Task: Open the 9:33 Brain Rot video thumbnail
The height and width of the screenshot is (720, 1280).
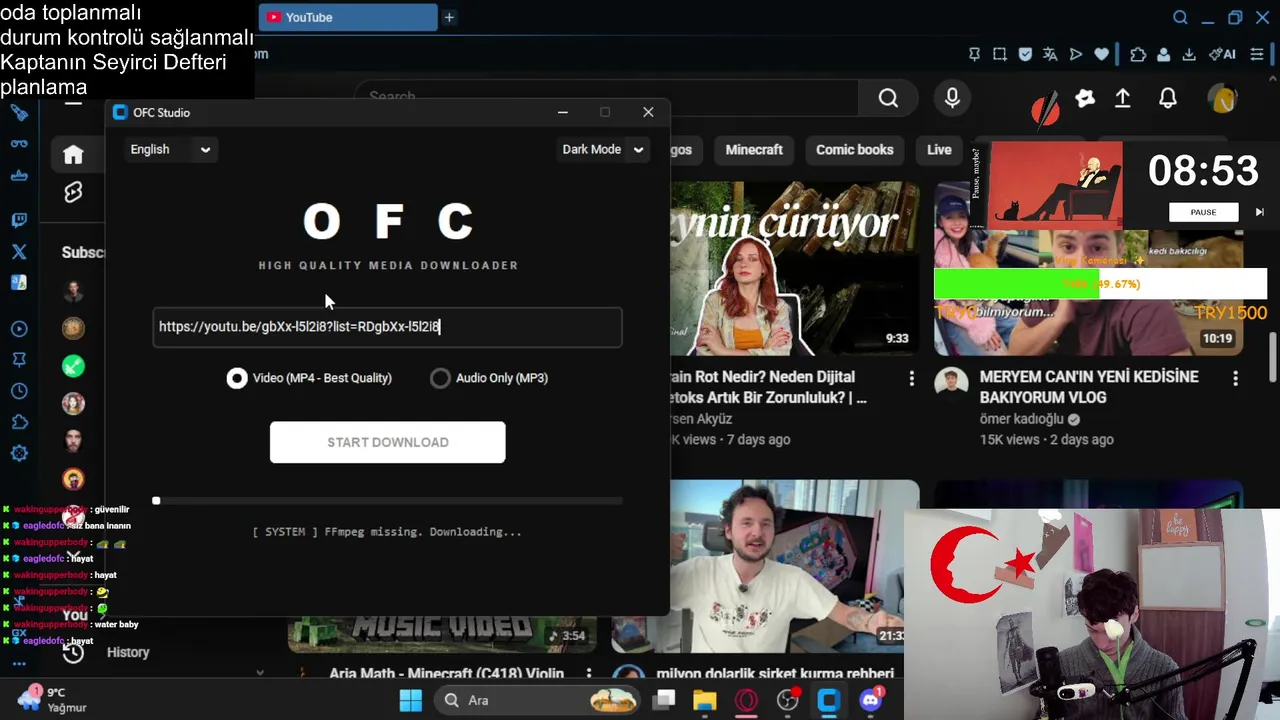Action: click(794, 268)
